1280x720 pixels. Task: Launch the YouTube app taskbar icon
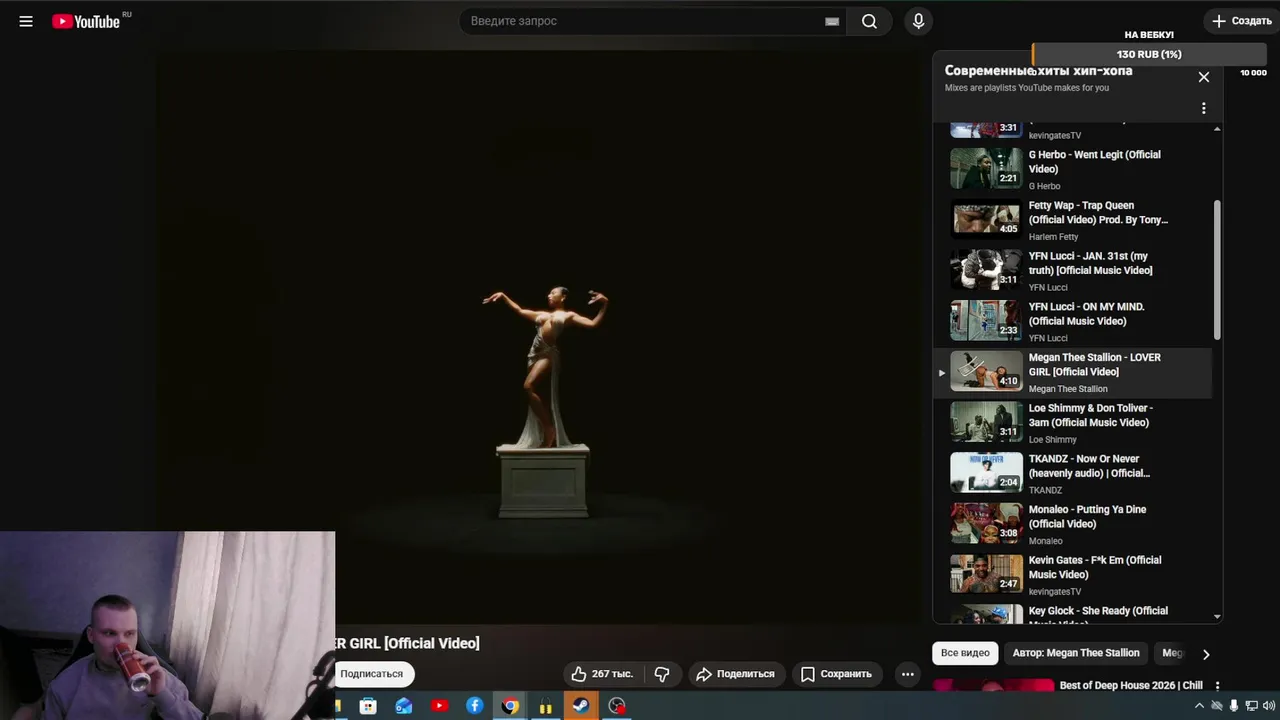tap(439, 706)
